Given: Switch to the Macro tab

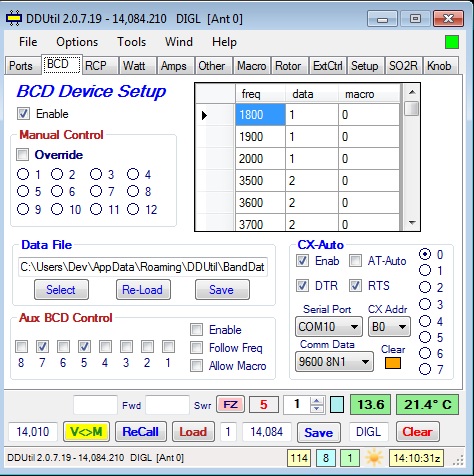Looking at the screenshot, I should (252, 66).
